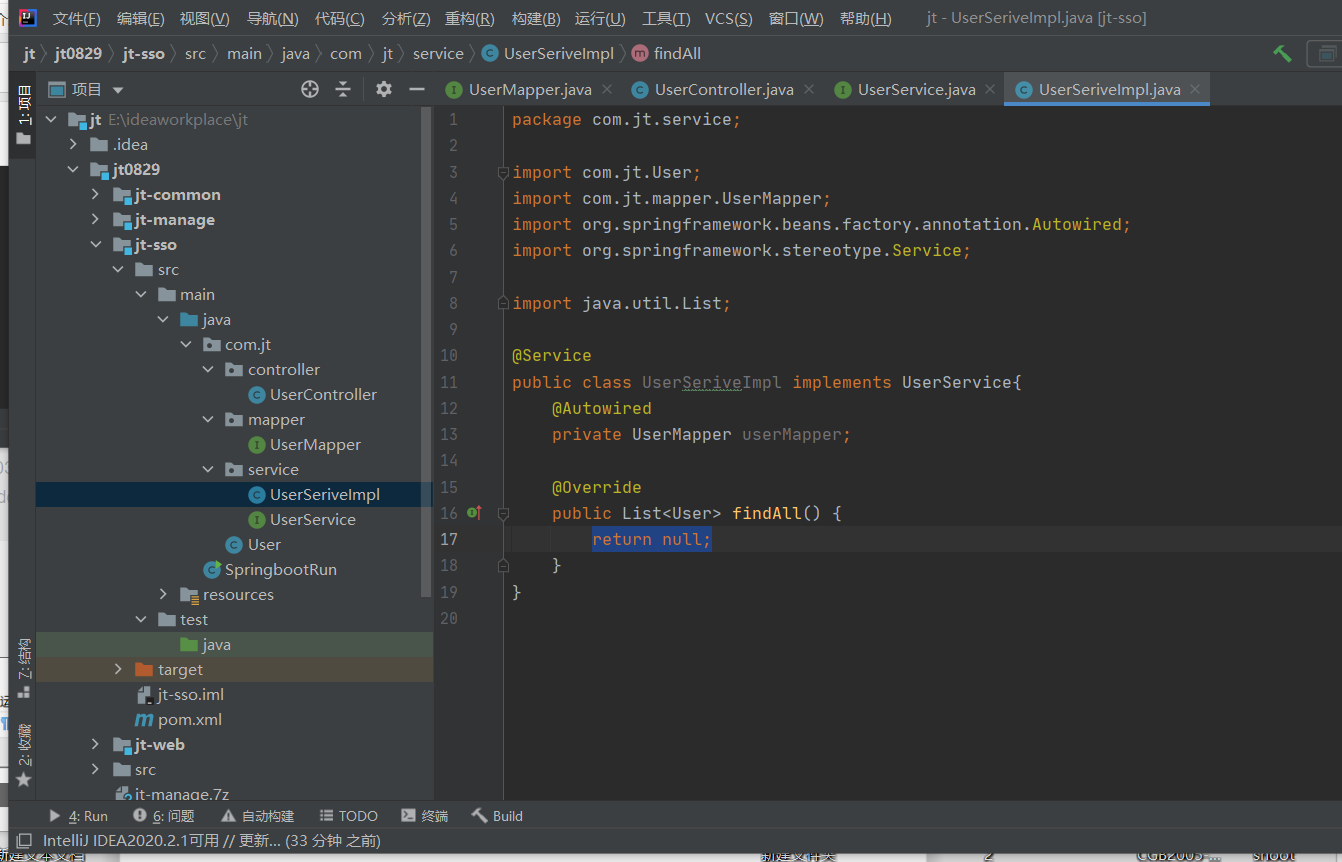Screen dimensions: 1342x862
Task: Select SpringbootRun in project tree
Action: pos(270,570)
